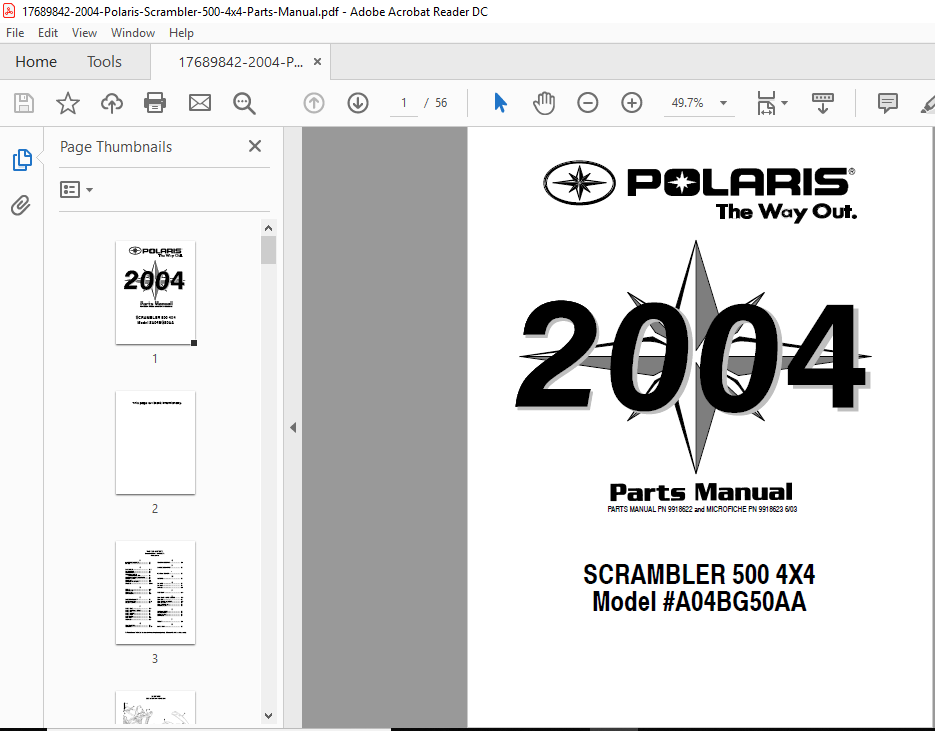Image resolution: width=935 pixels, height=731 pixels.
Task: Click the read mode keyboard-arrow icon
Action: coord(823,103)
